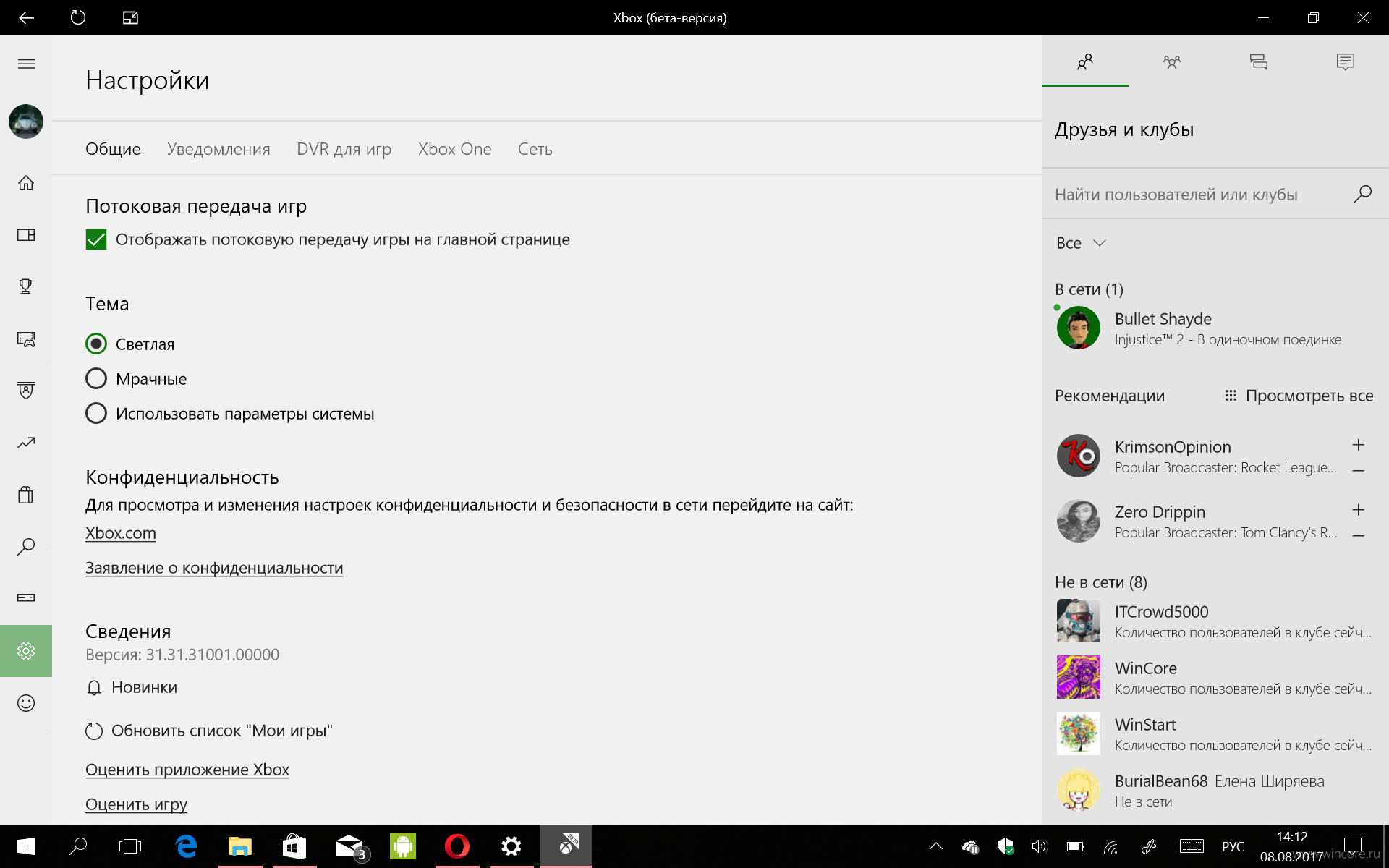Viewport: 1389px width, 868px height.
Task: Open BurialBean68 friend entry
Action: [1215, 791]
